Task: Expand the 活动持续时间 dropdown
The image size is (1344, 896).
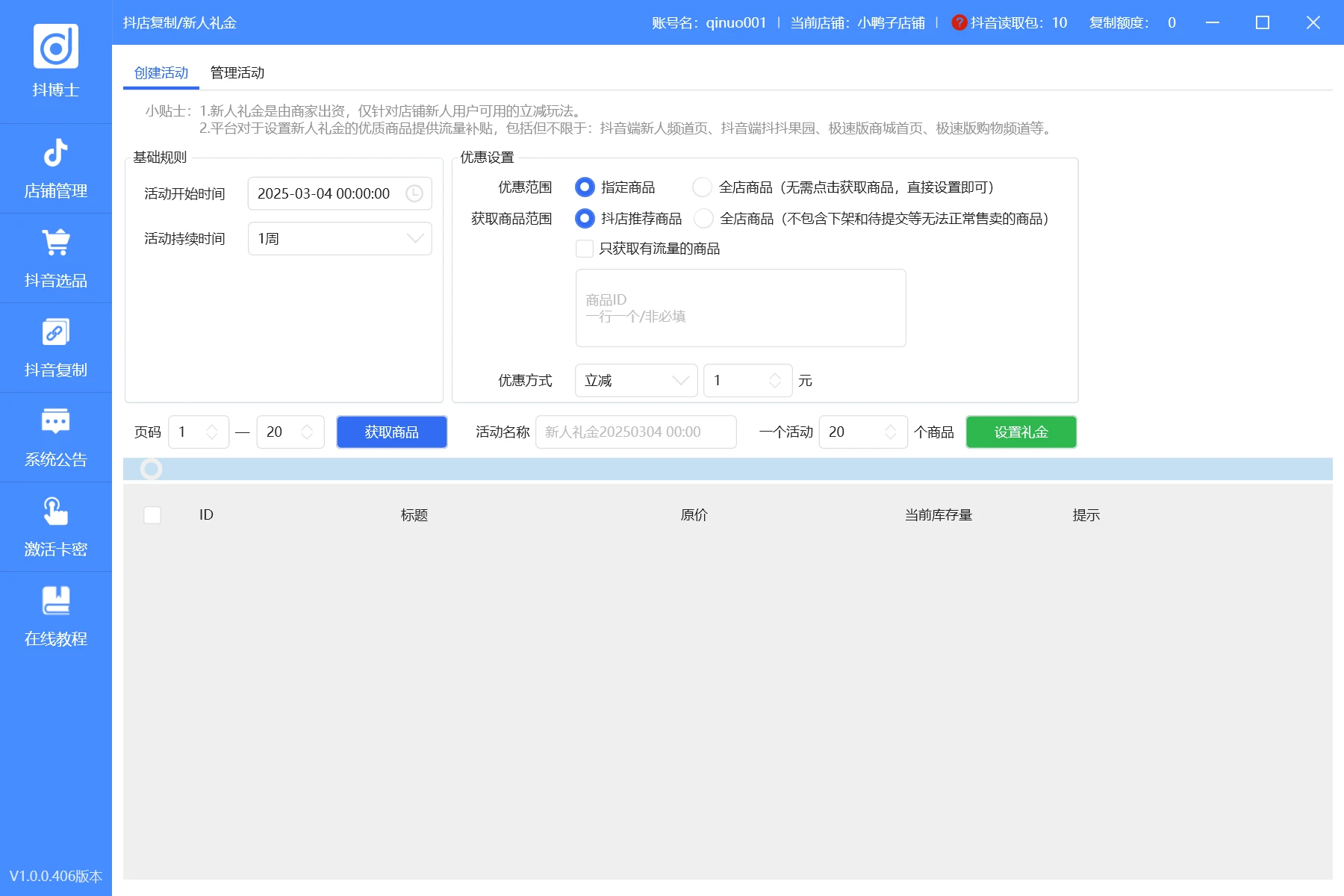Action: tap(340, 239)
